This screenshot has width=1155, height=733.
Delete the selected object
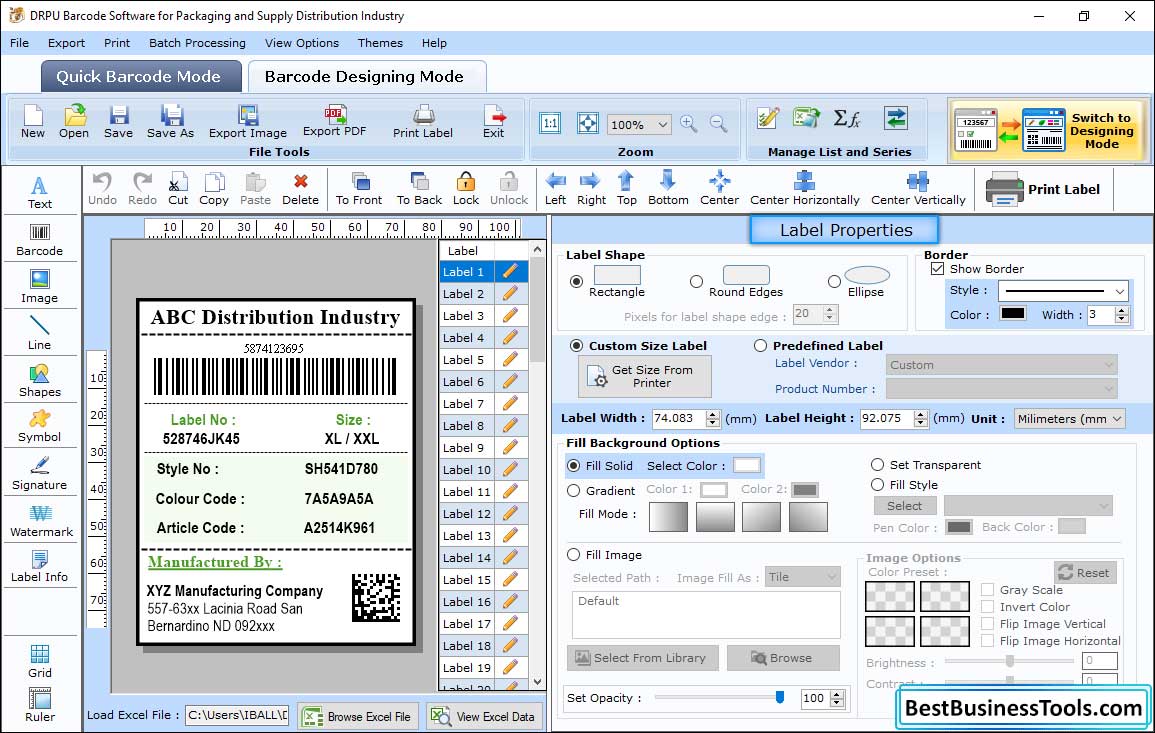point(301,189)
